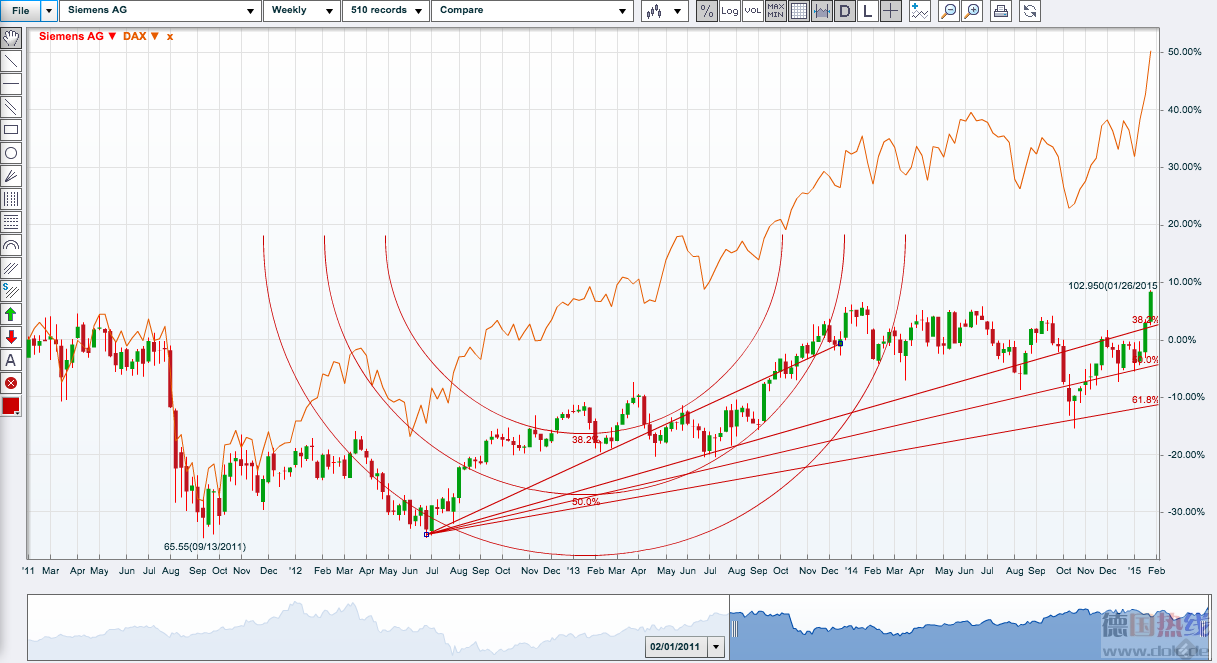
Task: Click the 65.55(09/13/2011) low label
Action: pos(205,547)
